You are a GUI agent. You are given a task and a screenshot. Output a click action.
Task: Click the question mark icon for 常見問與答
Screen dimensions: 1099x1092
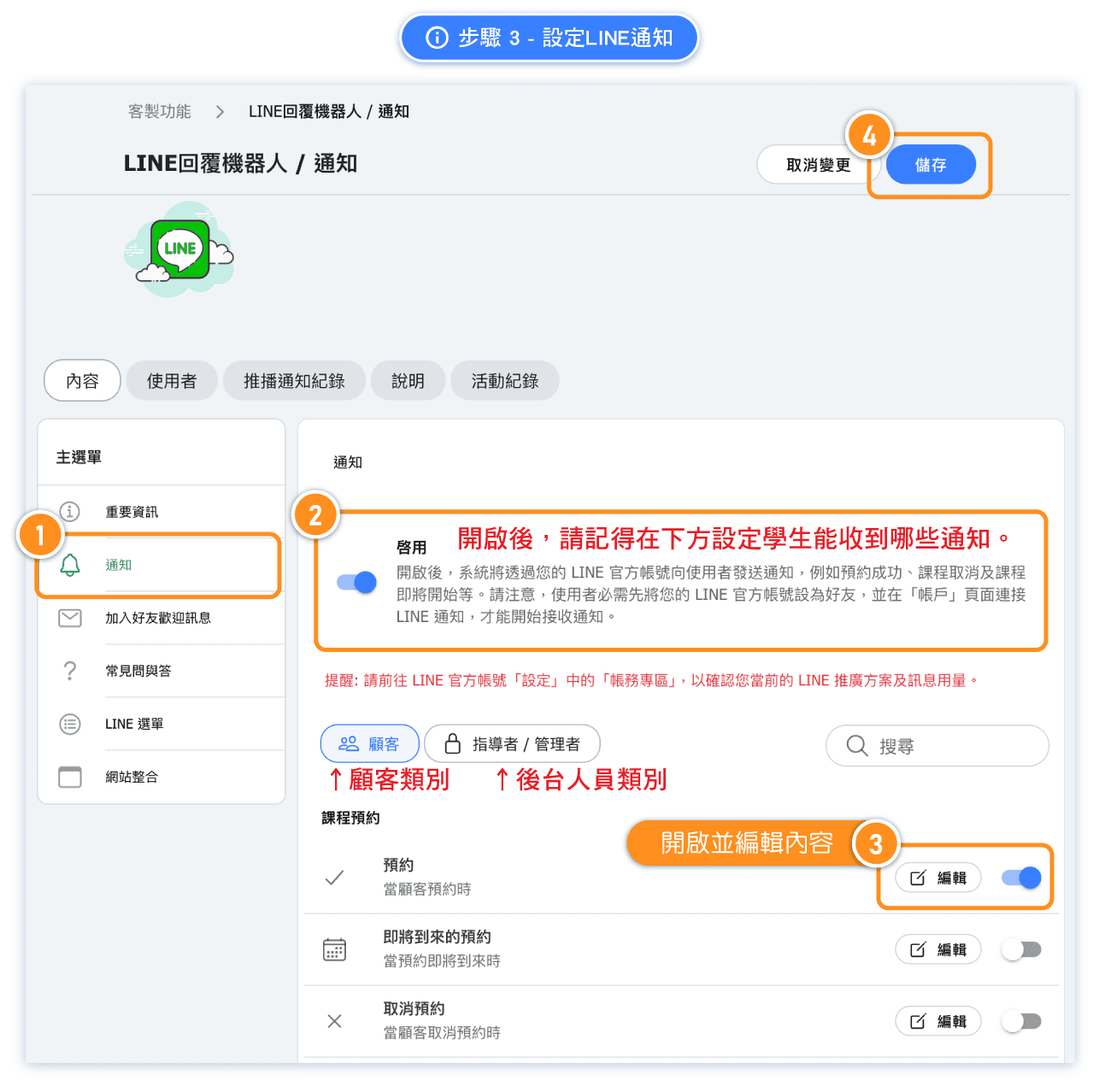point(70,671)
